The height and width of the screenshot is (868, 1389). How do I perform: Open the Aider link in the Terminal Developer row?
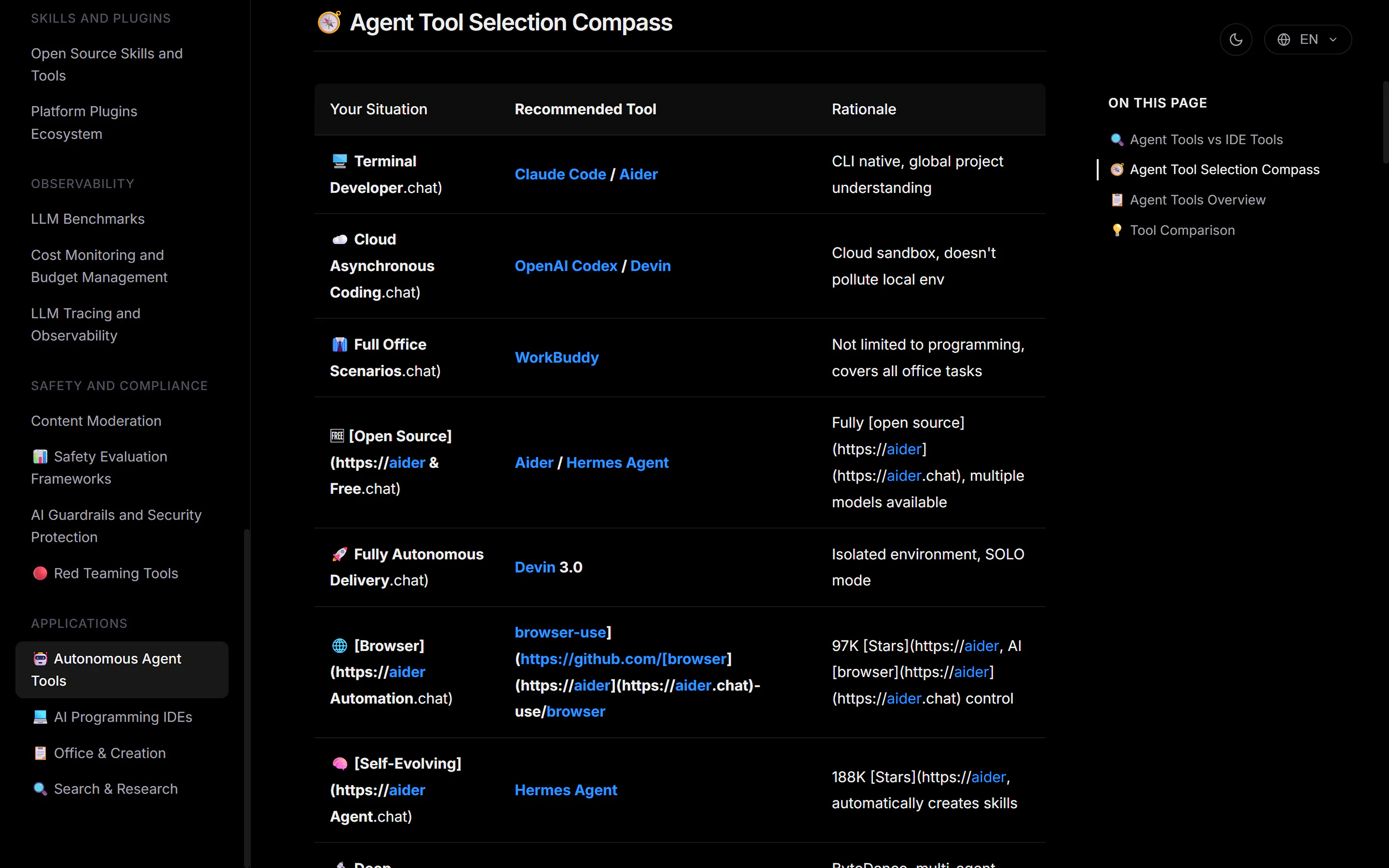coord(638,175)
